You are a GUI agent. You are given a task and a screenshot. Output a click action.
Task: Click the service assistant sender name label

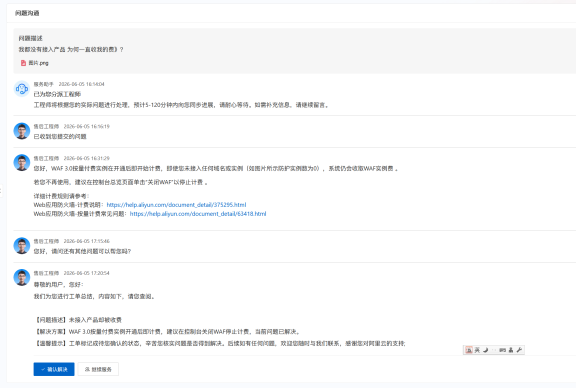[x=44, y=84]
